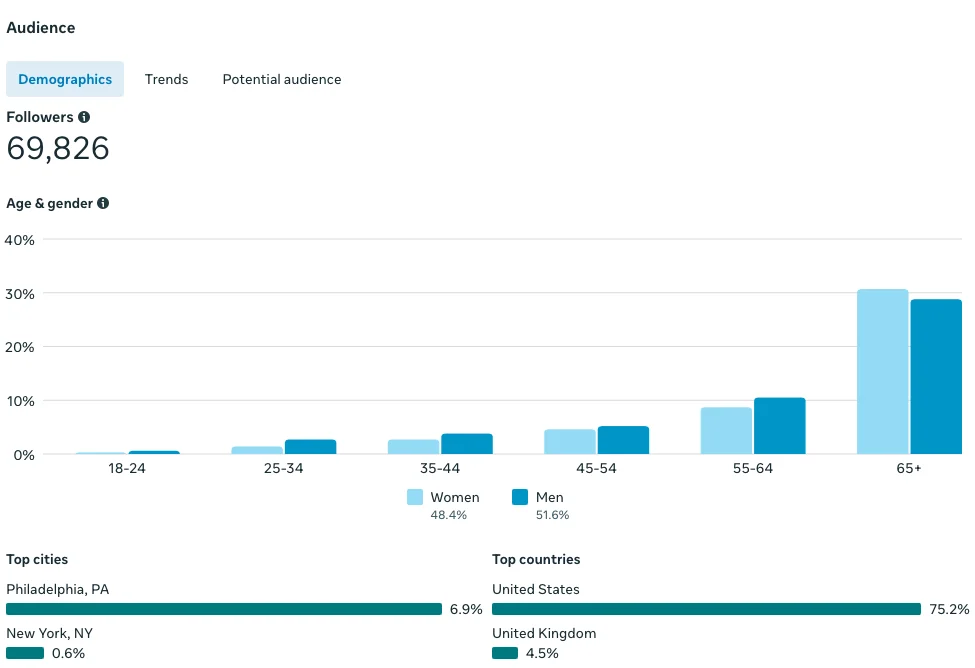Select the Demographics tab
The height and width of the screenshot is (668, 975).
pos(65,79)
